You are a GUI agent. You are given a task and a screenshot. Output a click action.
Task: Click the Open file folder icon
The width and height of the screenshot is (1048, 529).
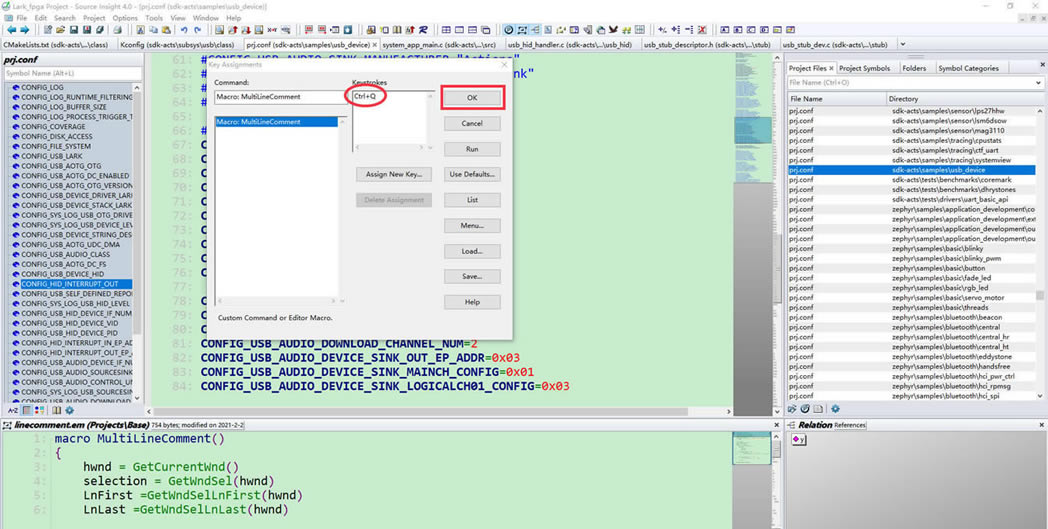60,30
